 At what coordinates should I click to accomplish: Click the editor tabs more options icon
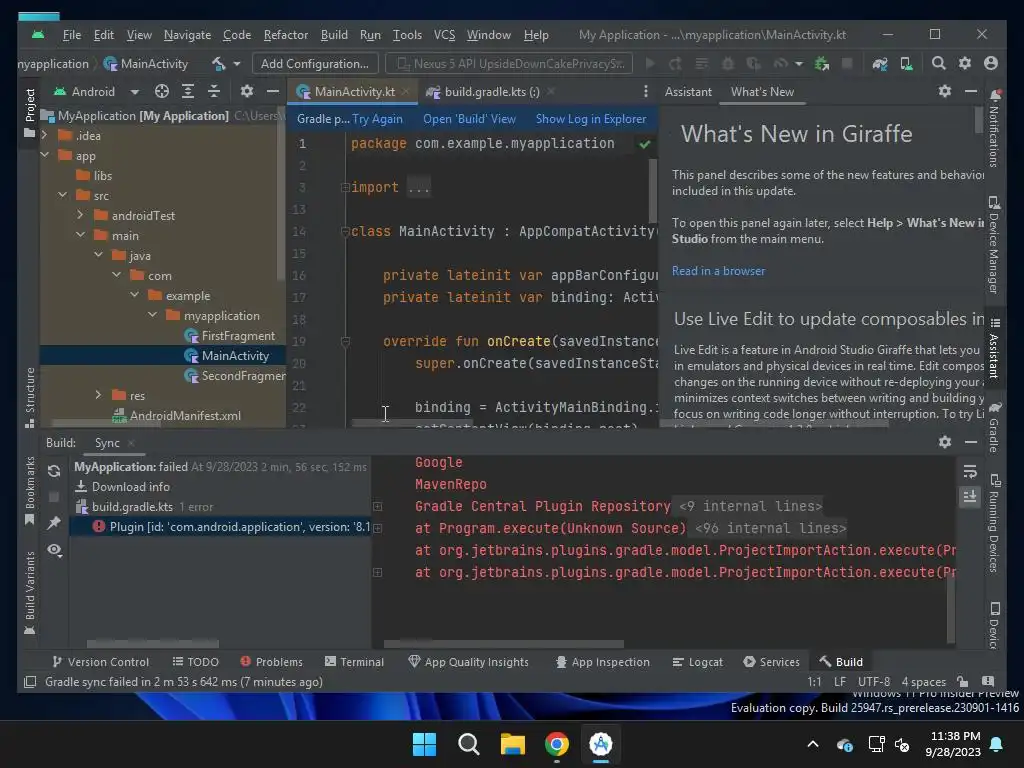coord(645,91)
